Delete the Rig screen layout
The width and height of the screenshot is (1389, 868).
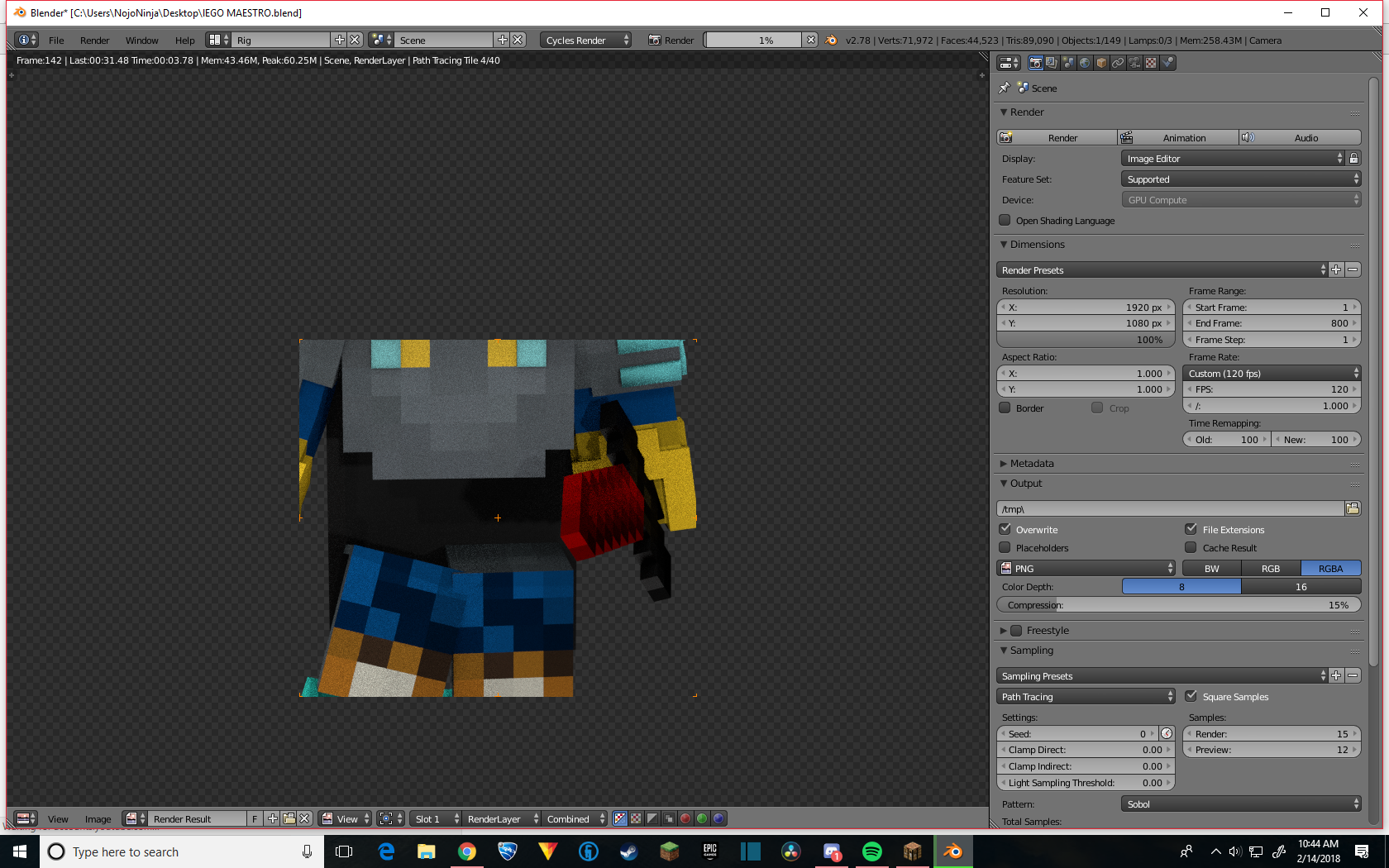pyautogui.click(x=355, y=40)
